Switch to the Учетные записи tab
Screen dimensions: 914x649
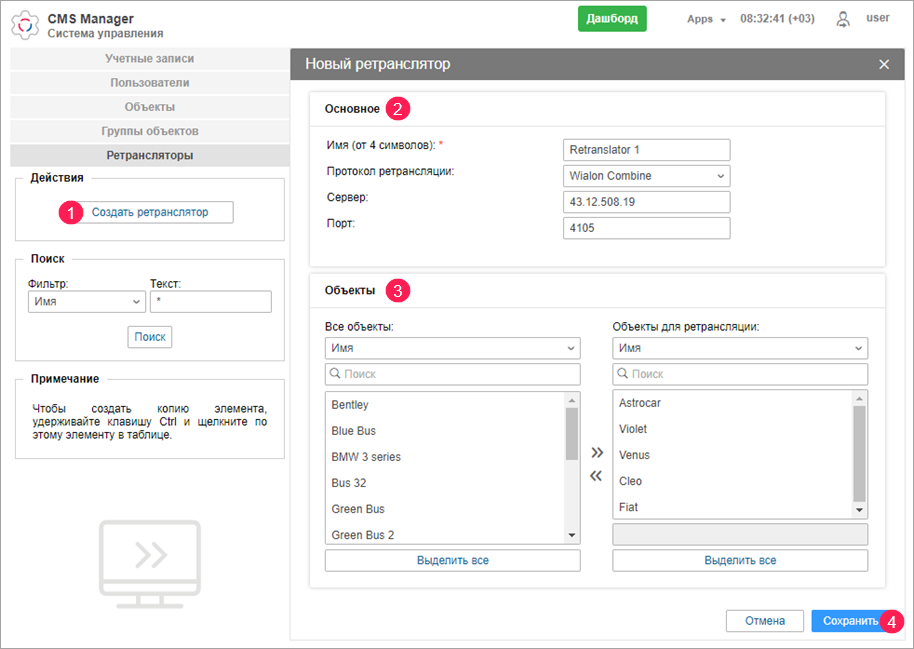150,59
